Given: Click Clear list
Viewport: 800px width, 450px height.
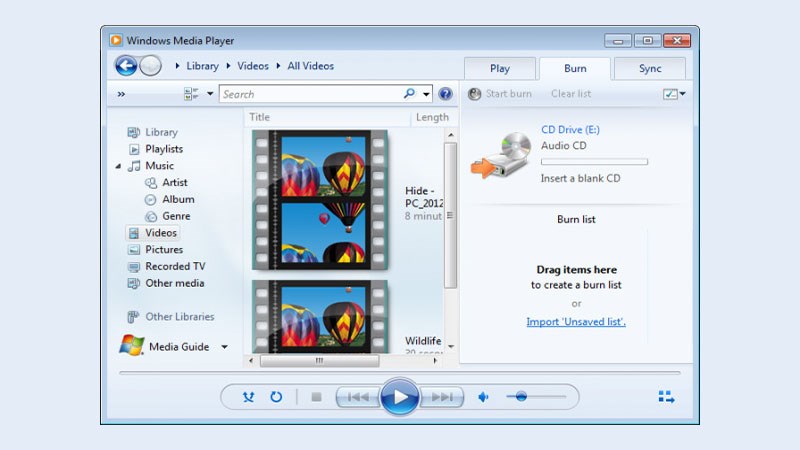Looking at the screenshot, I should click(x=571, y=94).
